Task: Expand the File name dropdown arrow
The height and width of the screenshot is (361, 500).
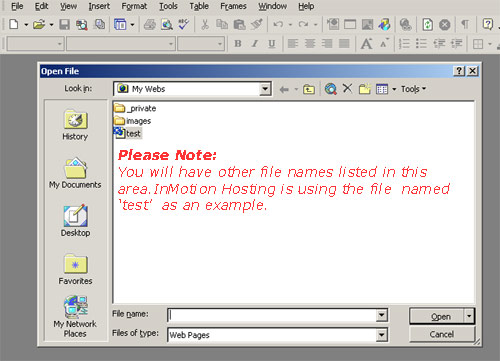Action: click(x=382, y=315)
